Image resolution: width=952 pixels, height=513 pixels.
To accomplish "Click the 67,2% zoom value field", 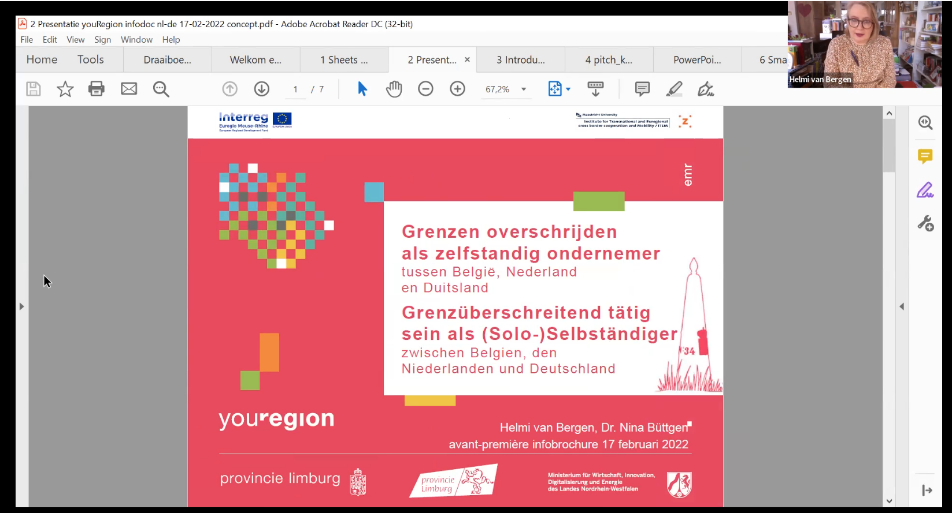I will pos(497,89).
